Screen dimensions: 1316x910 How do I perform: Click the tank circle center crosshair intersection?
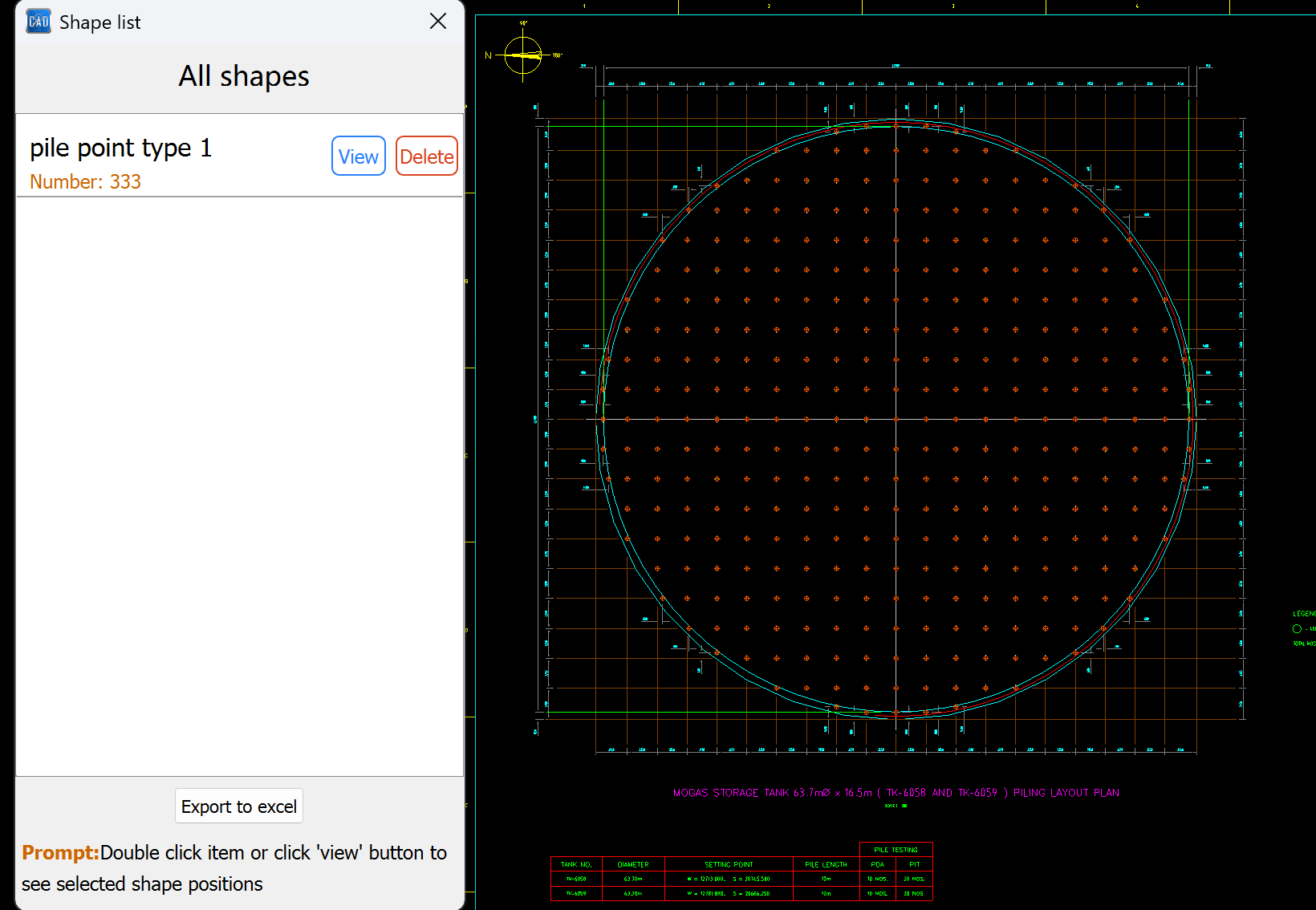point(896,419)
